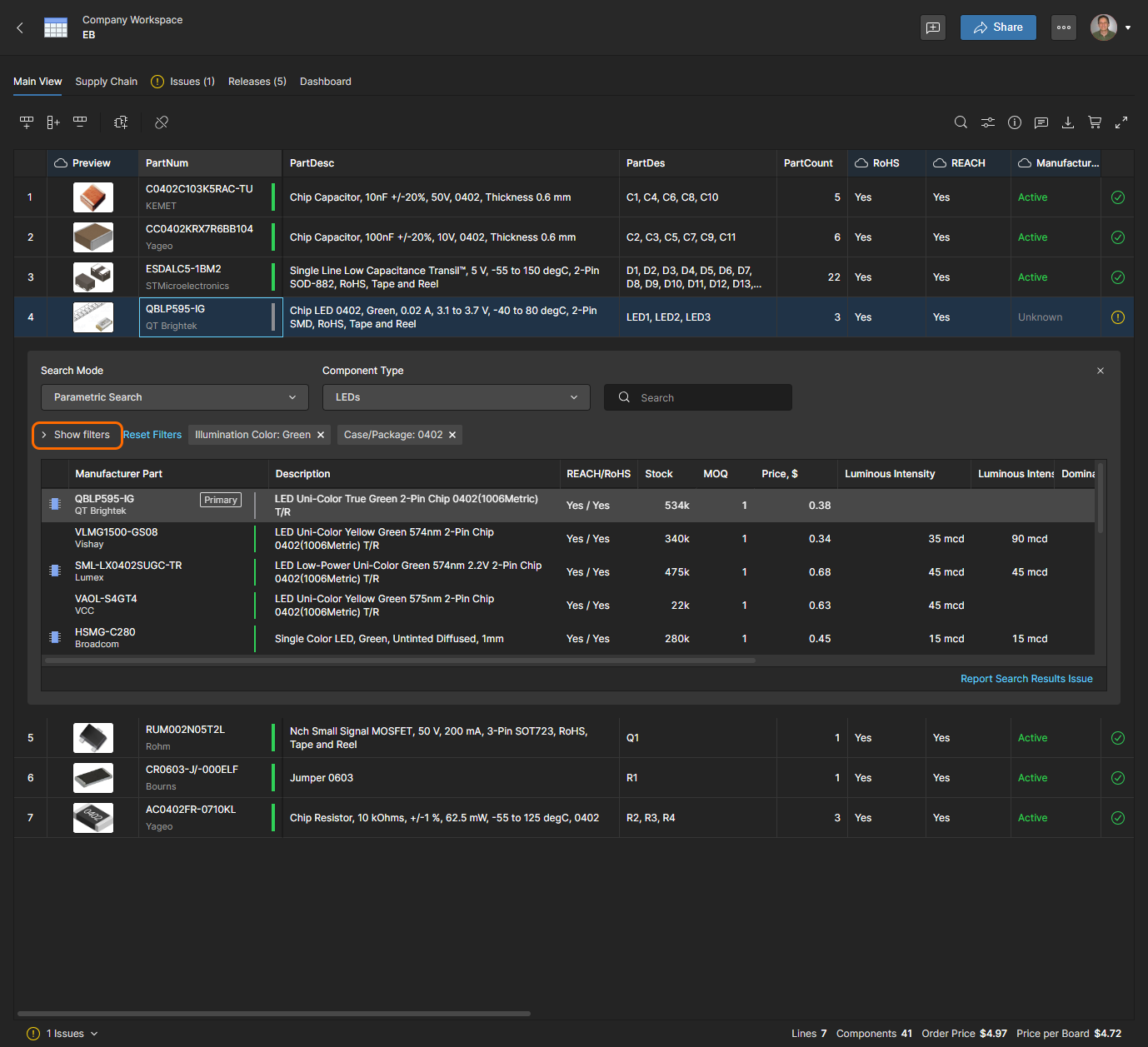Screen dimensions: 1148x1047
Task: Click the download BOM icon
Action: [1068, 122]
